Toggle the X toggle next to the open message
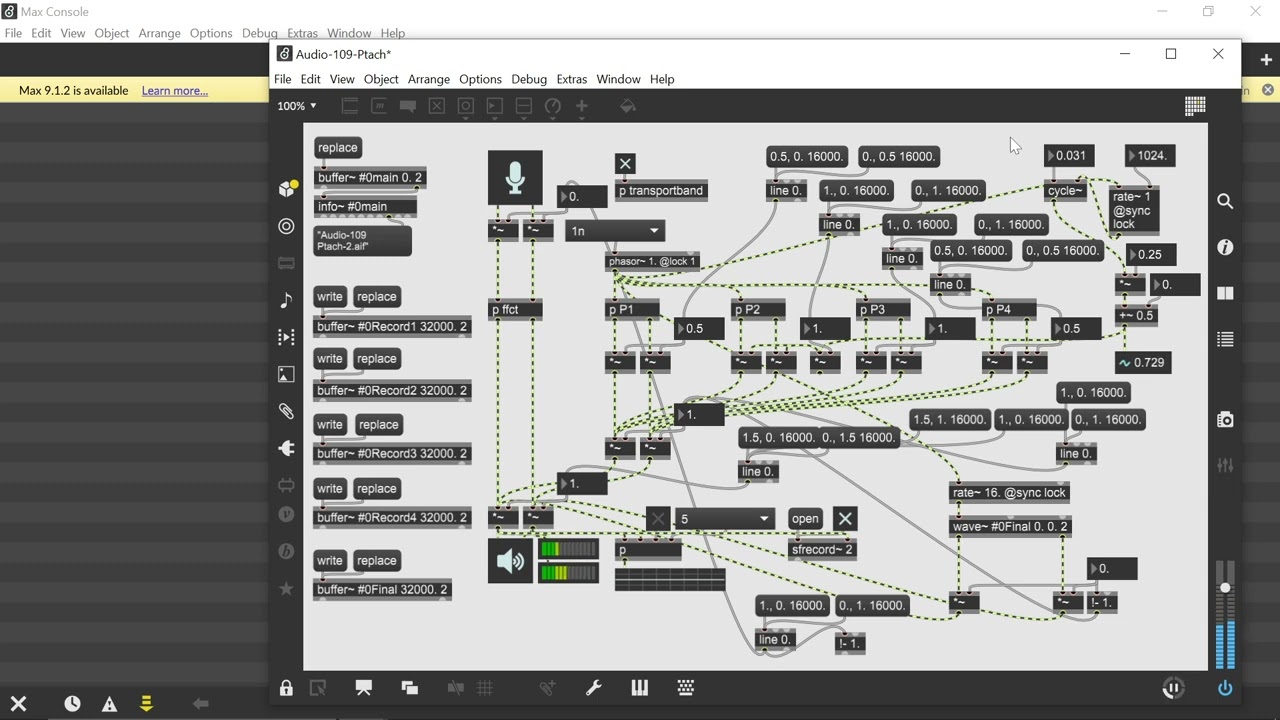 (x=845, y=519)
